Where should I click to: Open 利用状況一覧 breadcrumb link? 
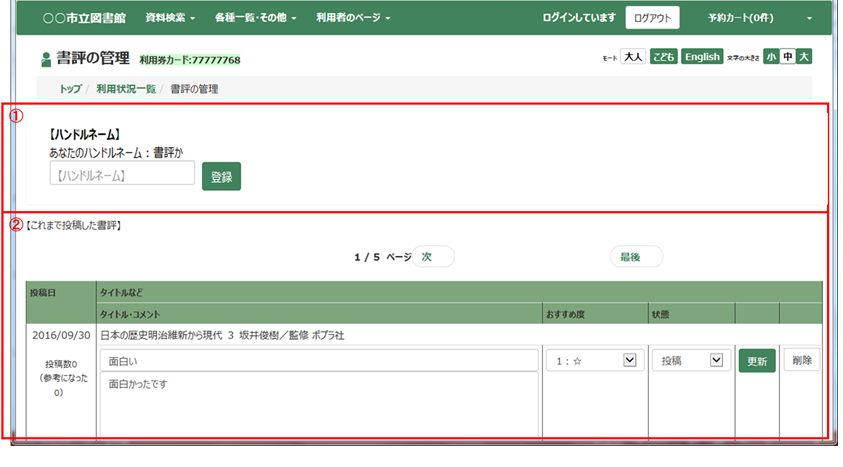126,89
